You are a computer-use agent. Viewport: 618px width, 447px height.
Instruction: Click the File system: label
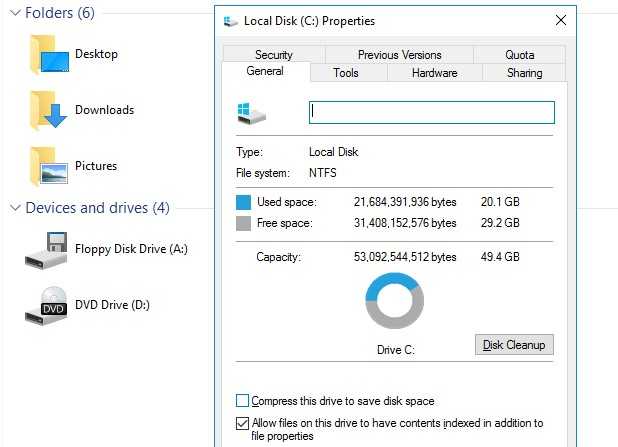[x=263, y=173]
